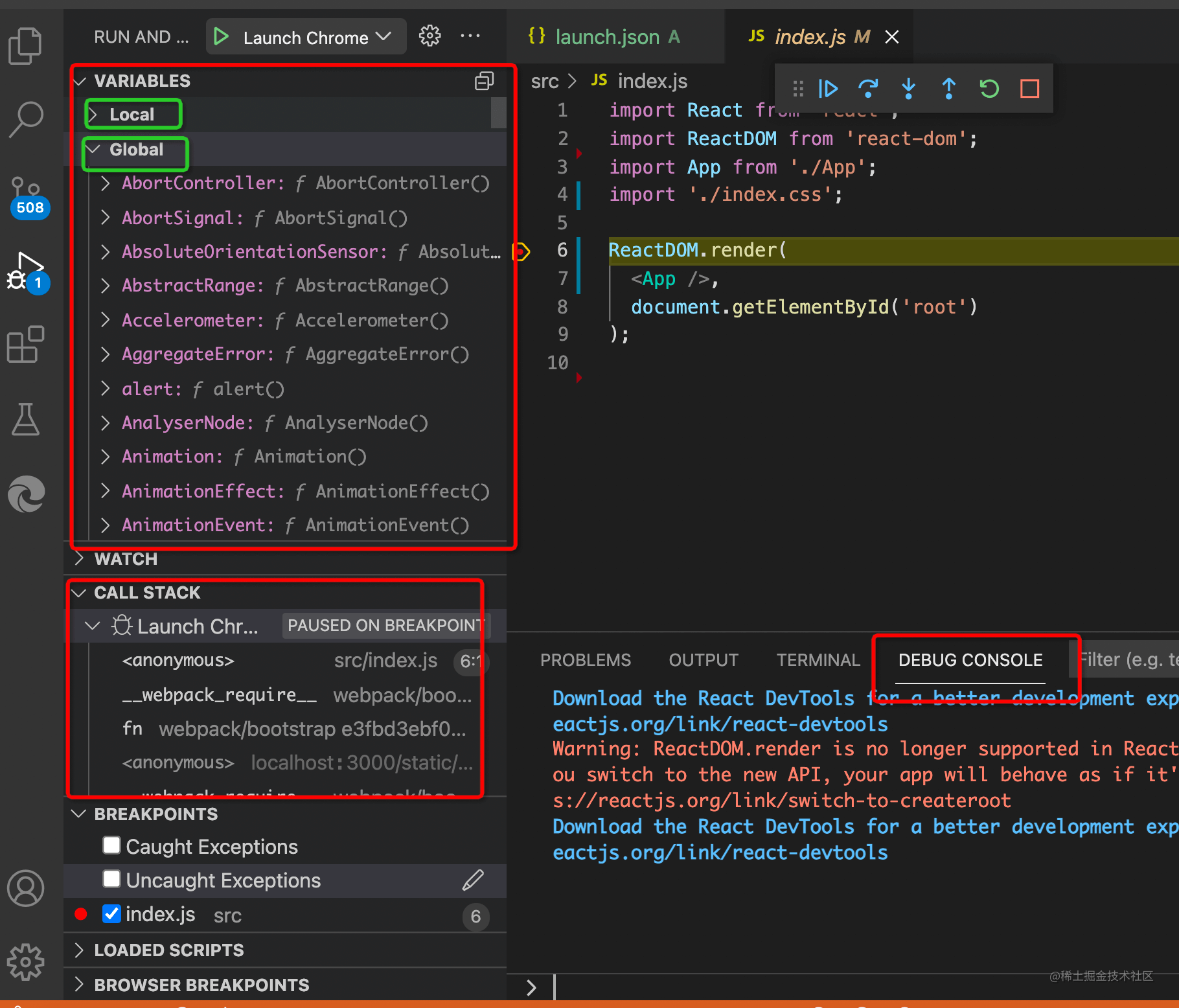Start debugging with green play icon
The width and height of the screenshot is (1179, 1008).
pos(221,37)
